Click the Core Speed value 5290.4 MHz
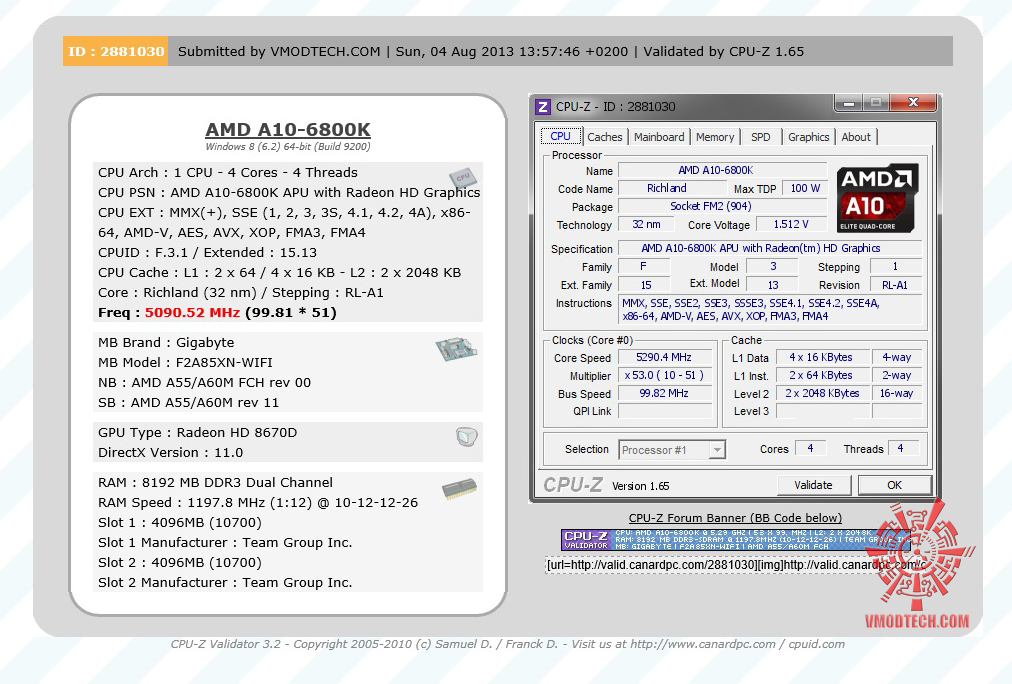The height and width of the screenshot is (684, 1012). click(x=665, y=357)
